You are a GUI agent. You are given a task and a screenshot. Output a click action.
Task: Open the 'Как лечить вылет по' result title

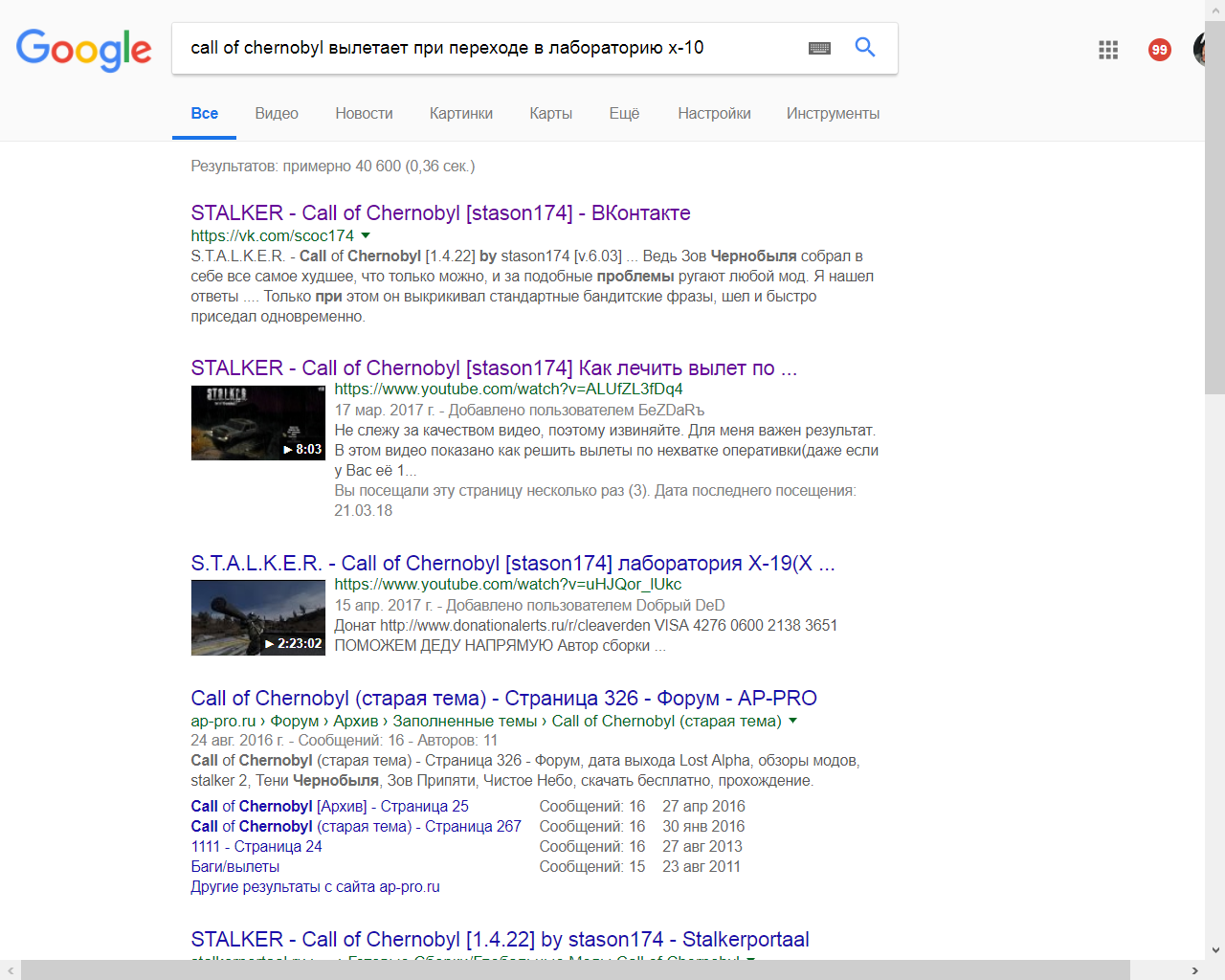[x=494, y=368]
